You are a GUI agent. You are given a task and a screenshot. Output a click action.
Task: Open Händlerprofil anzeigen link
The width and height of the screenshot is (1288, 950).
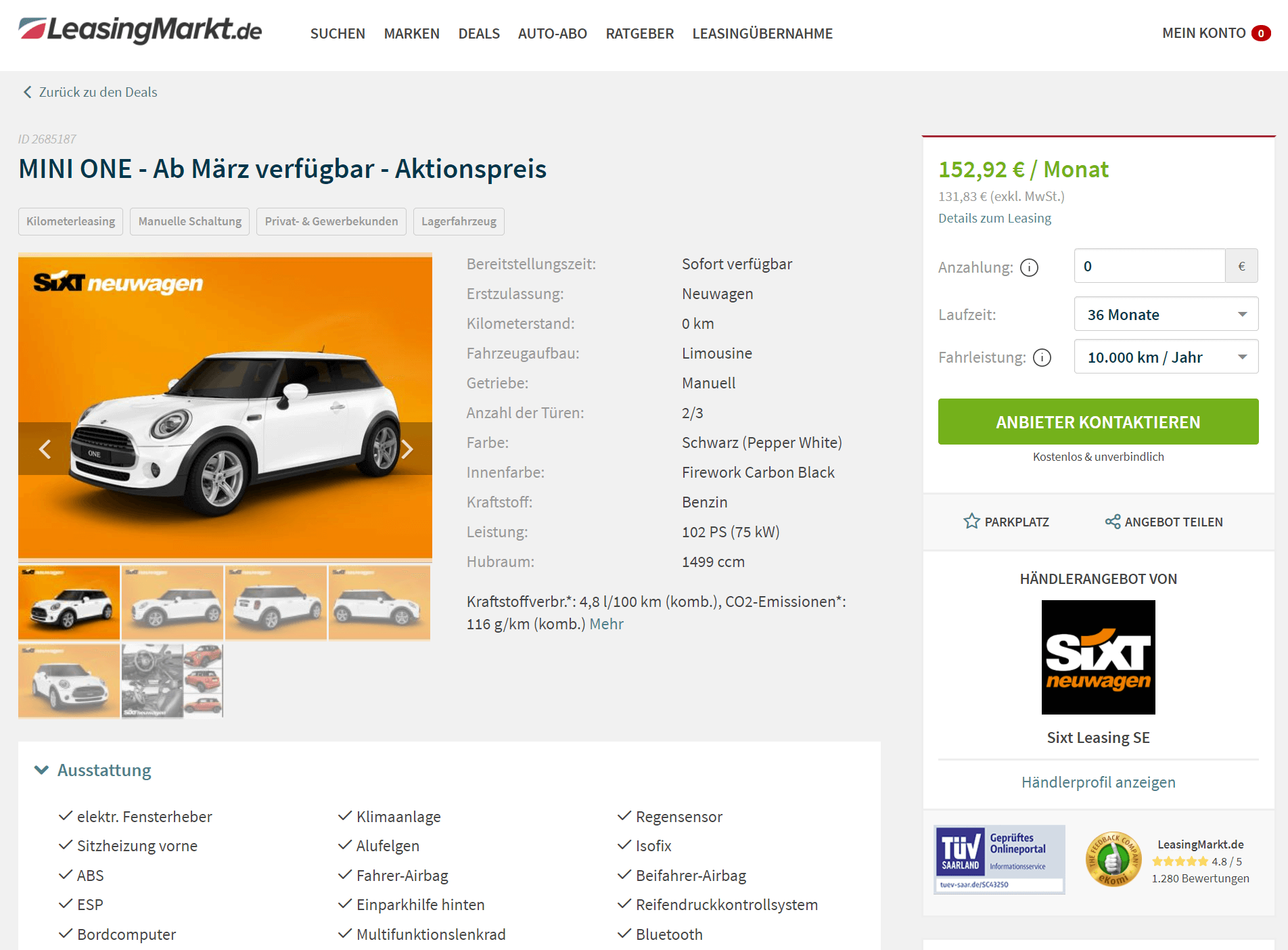[1098, 782]
